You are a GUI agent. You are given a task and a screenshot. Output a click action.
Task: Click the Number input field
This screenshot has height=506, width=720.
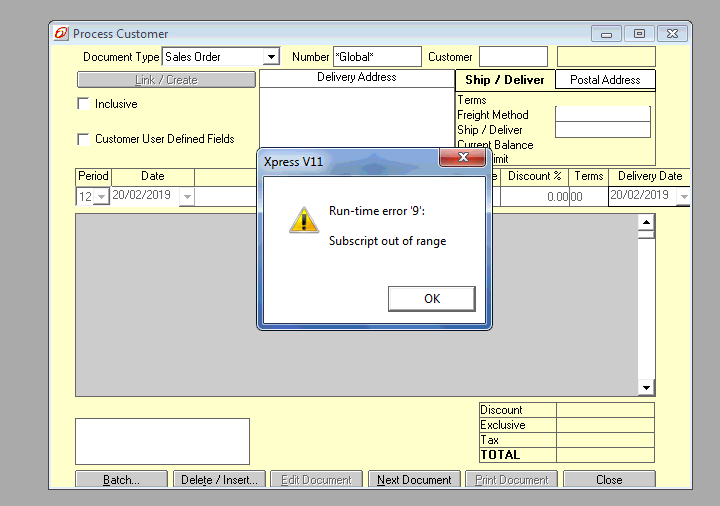pos(376,57)
